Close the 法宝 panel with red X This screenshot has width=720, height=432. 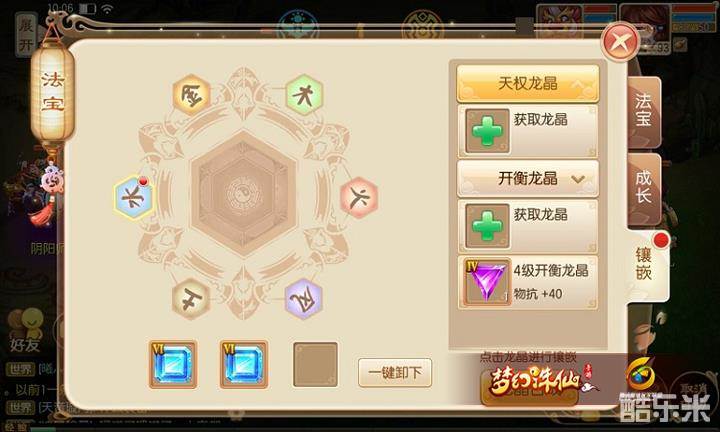point(620,43)
